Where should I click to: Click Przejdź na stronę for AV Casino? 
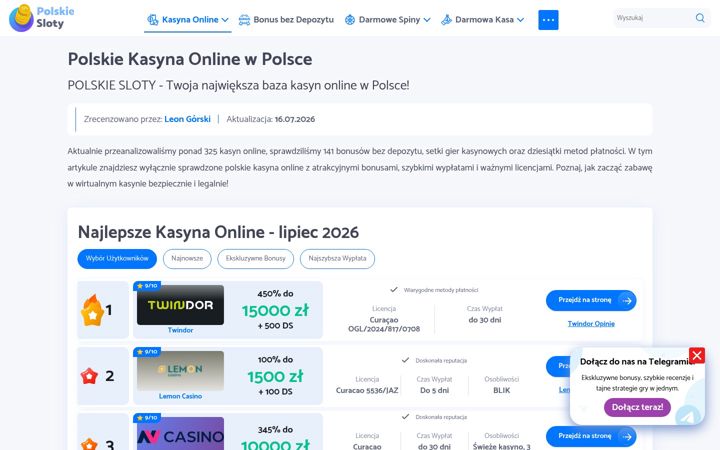click(x=591, y=436)
